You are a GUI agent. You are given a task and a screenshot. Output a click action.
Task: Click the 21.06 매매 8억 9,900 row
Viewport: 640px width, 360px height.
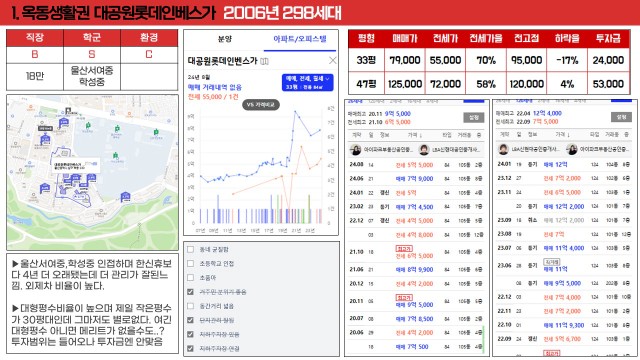click(x=416, y=270)
